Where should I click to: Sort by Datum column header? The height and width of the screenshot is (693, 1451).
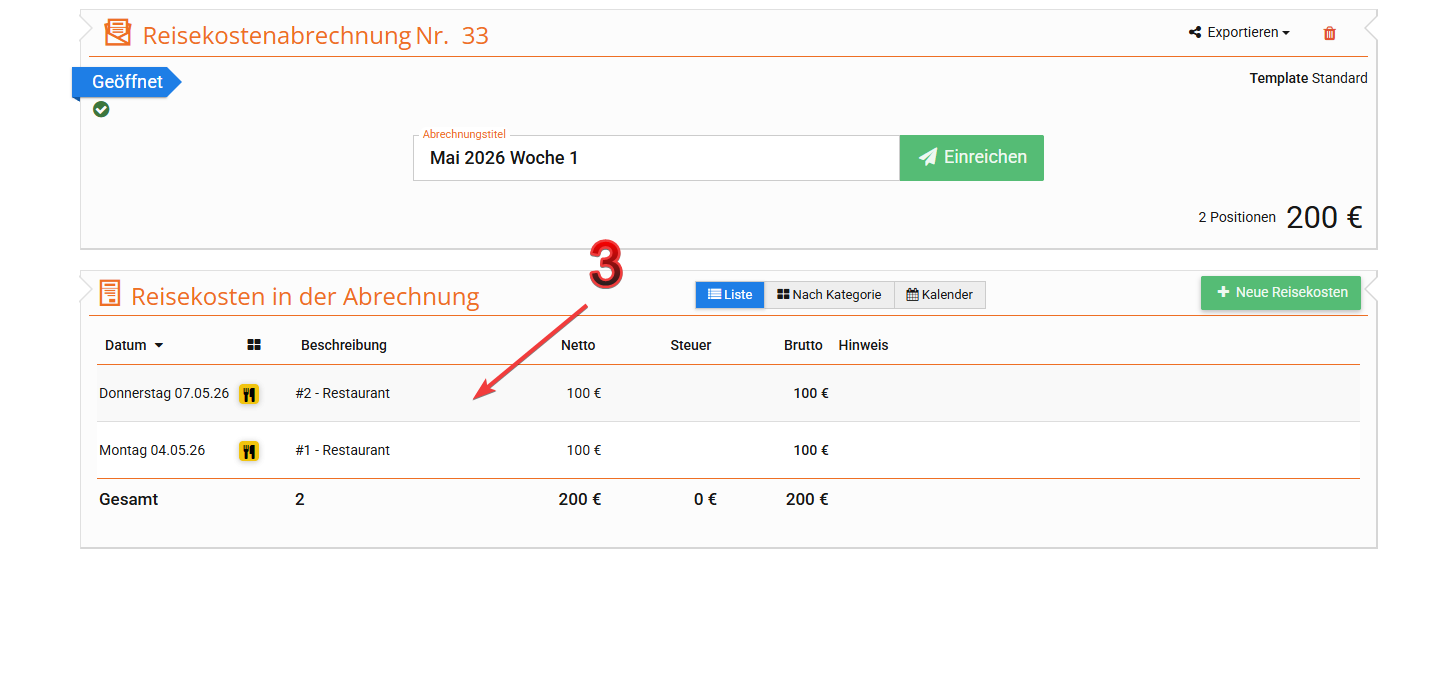click(x=134, y=345)
